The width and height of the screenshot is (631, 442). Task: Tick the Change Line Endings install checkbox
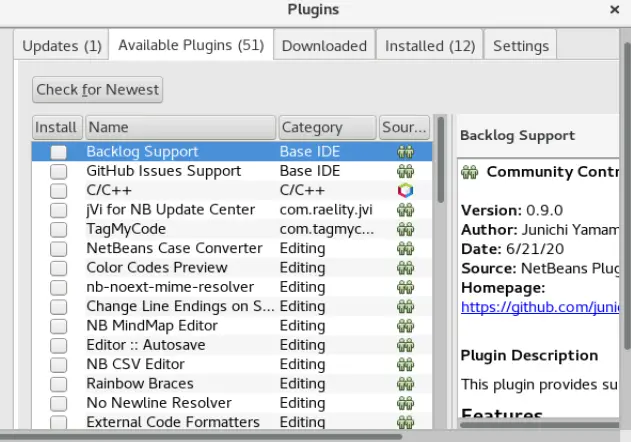[x=58, y=307]
